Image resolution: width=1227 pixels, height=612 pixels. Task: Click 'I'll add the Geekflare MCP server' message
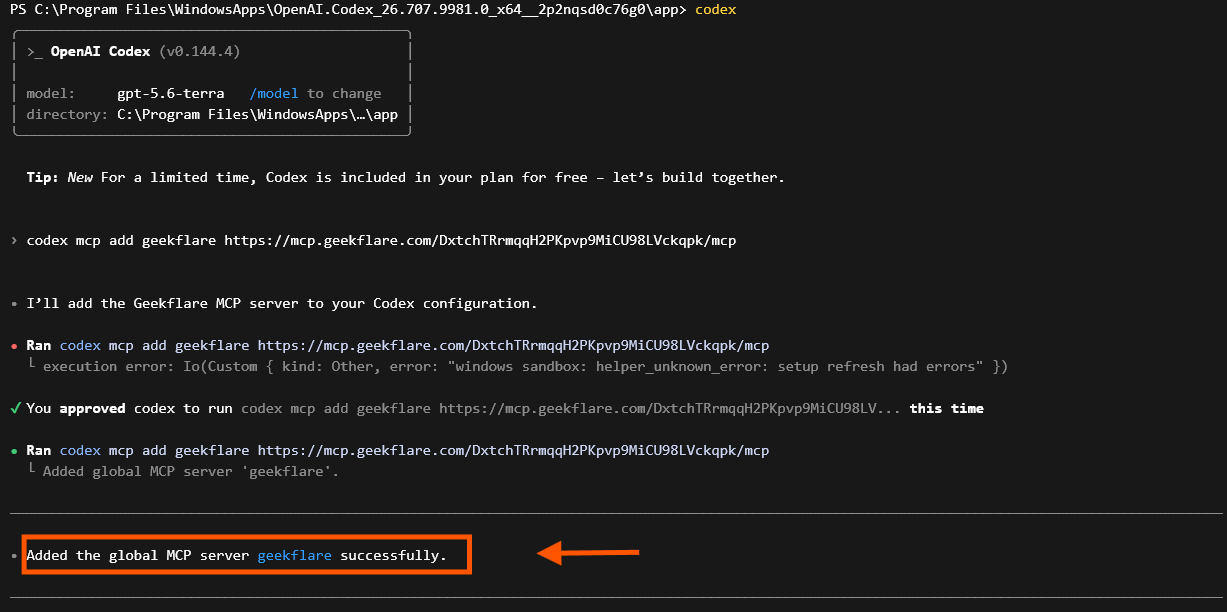coord(282,303)
